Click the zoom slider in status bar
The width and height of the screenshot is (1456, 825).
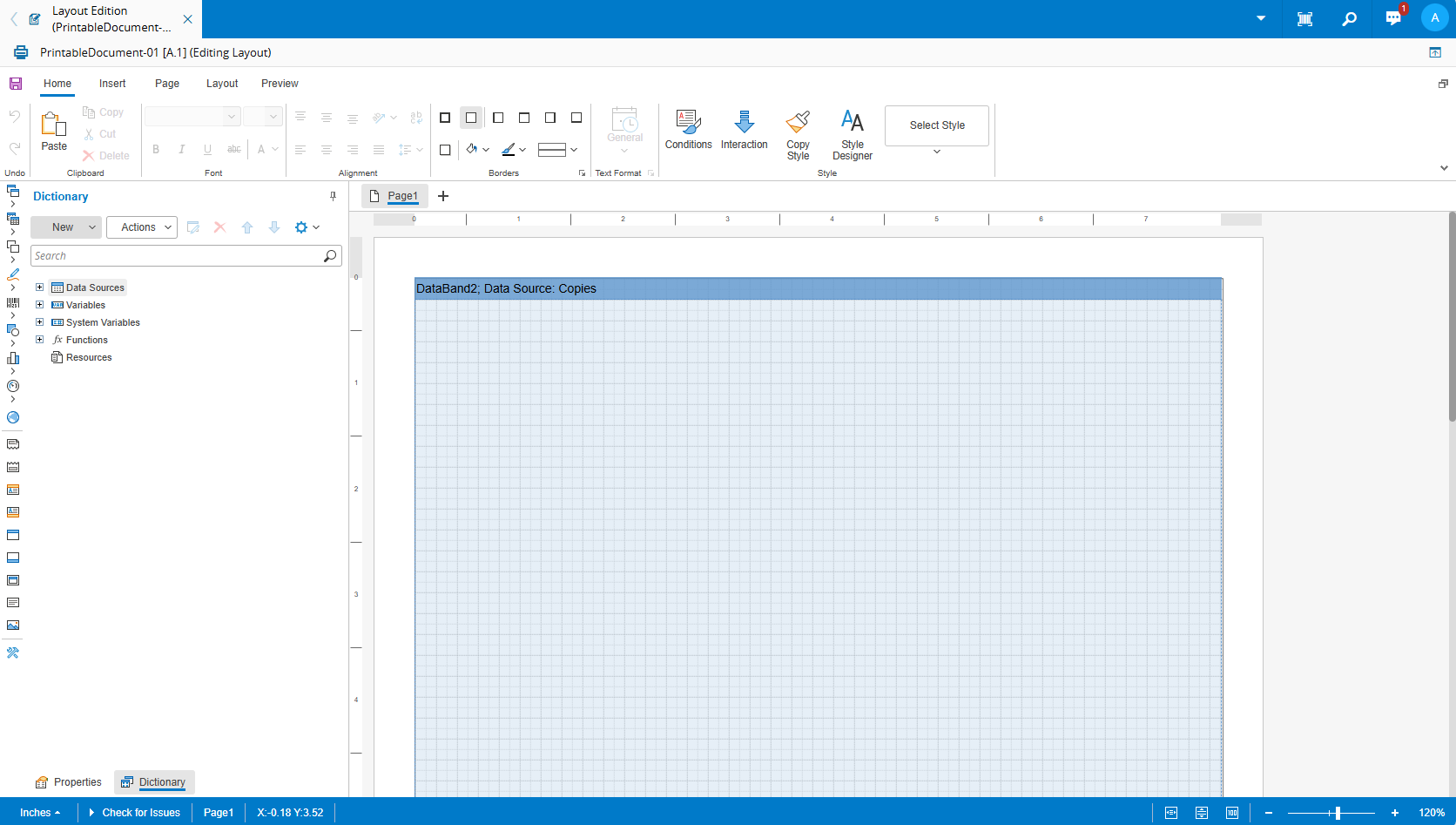click(x=1337, y=813)
